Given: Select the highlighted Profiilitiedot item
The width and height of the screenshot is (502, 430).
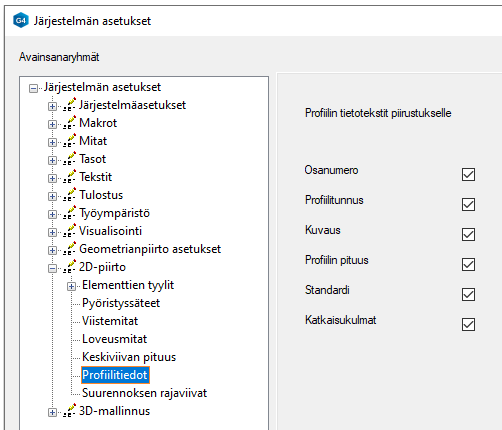Looking at the screenshot, I should (x=115, y=375).
